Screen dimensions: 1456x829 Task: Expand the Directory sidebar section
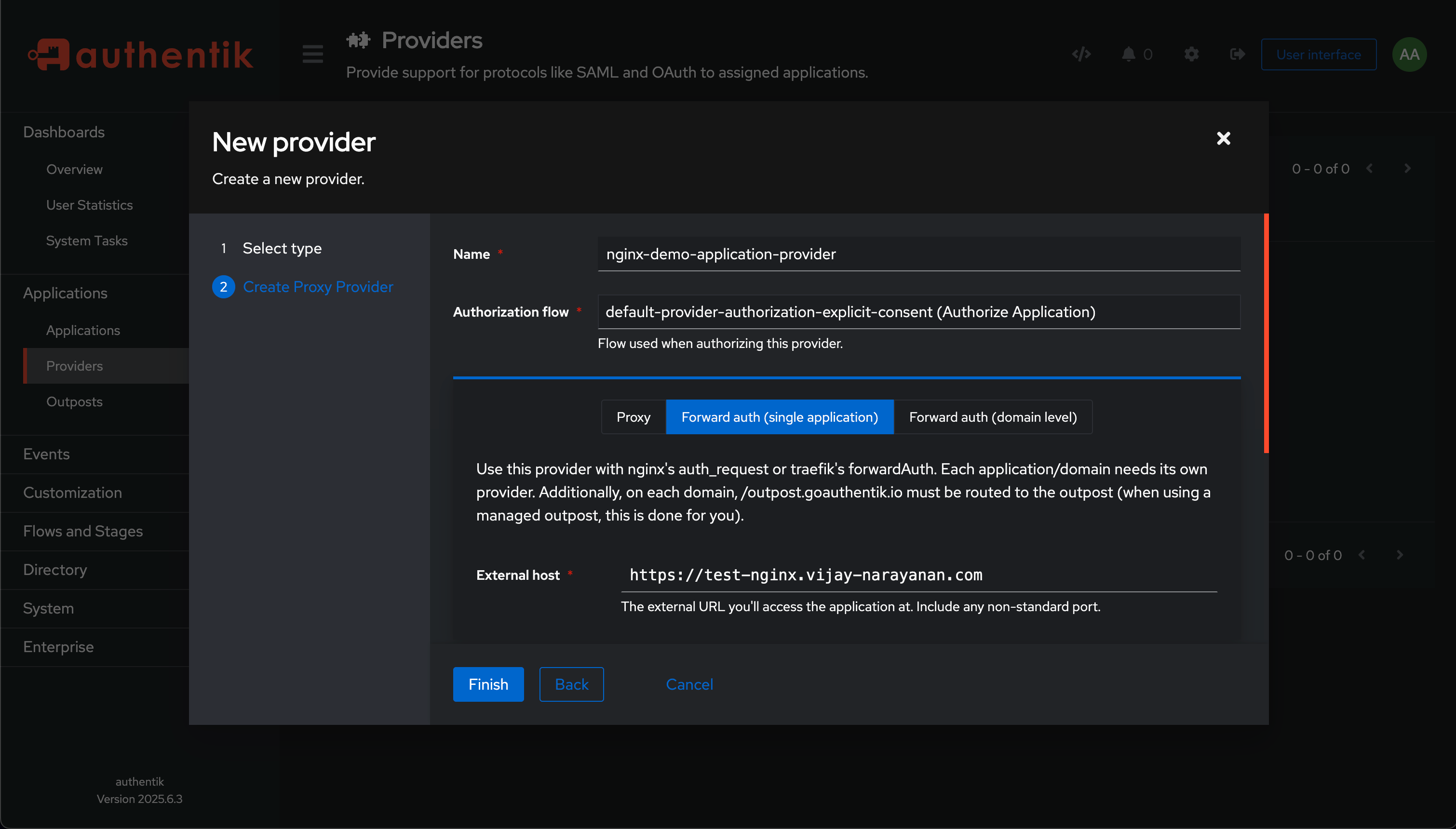[54, 570]
